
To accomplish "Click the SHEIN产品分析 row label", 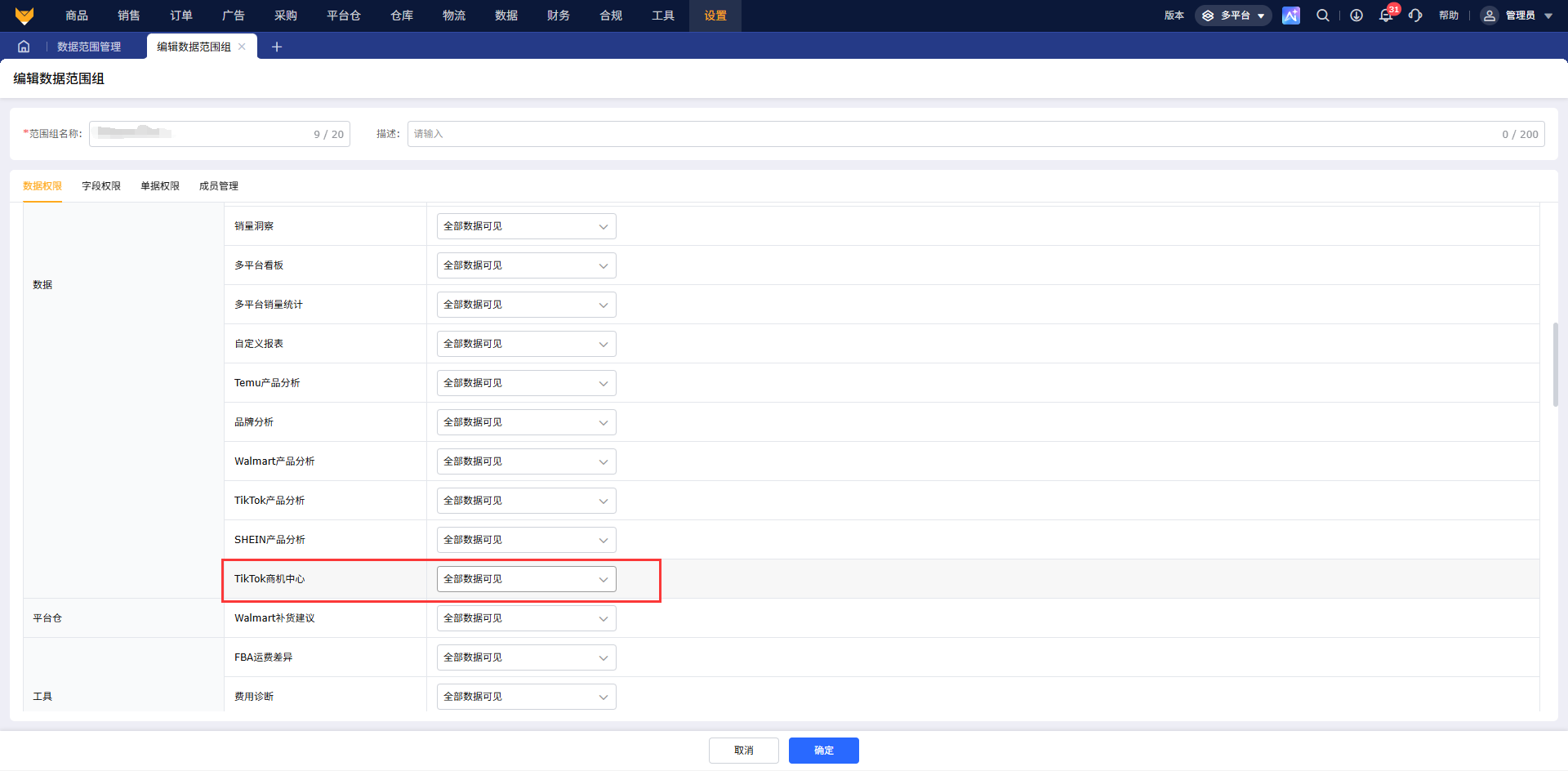I will (269, 540).
